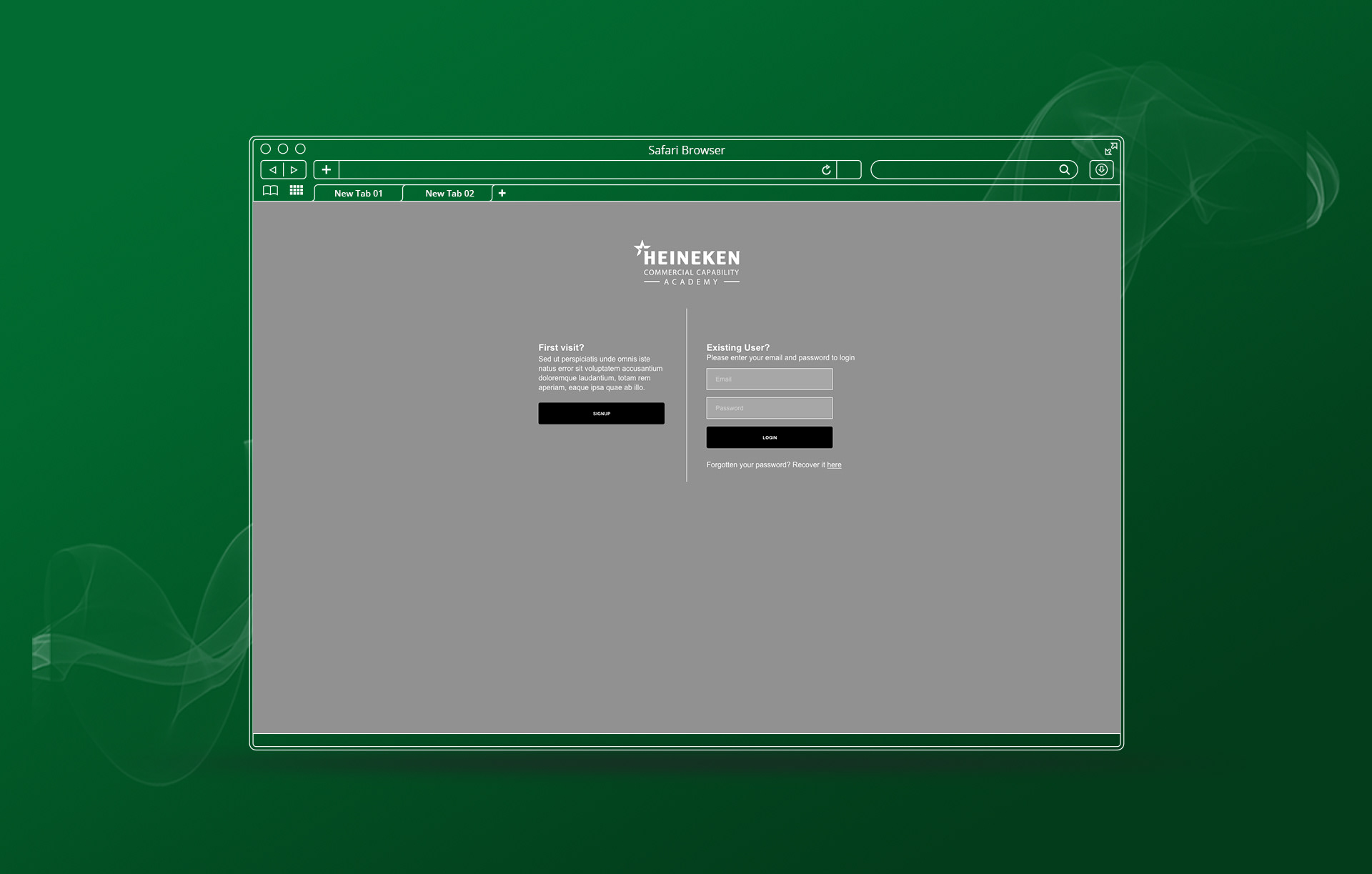Image resolution: width=1372 pixels, height=874 pixels.
Task: Follow the password recovery "here" link
Action: pyautogui.click(x=834, y=465)
